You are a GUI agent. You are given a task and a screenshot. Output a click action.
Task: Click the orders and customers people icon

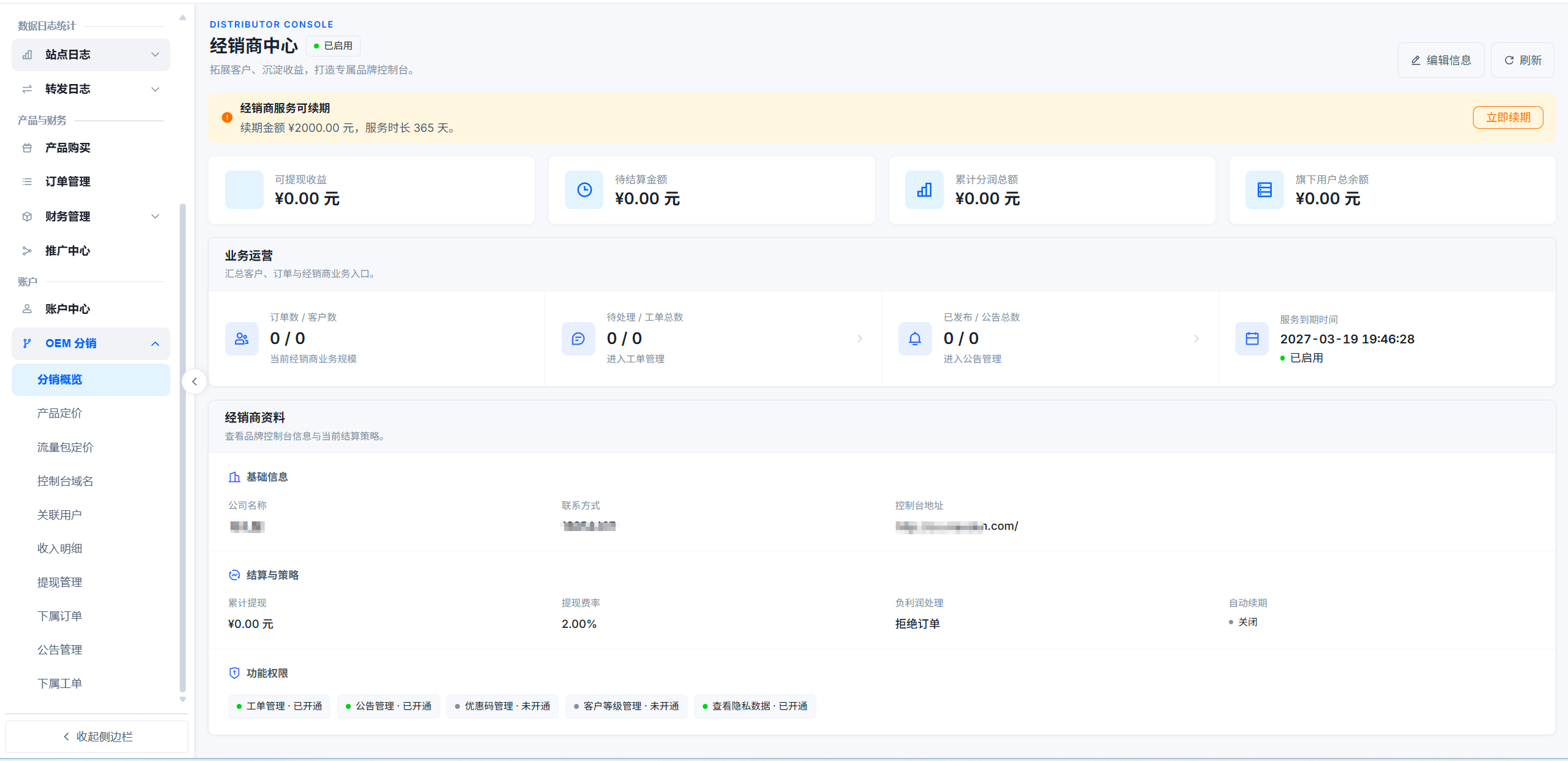[x=242, y=338]
